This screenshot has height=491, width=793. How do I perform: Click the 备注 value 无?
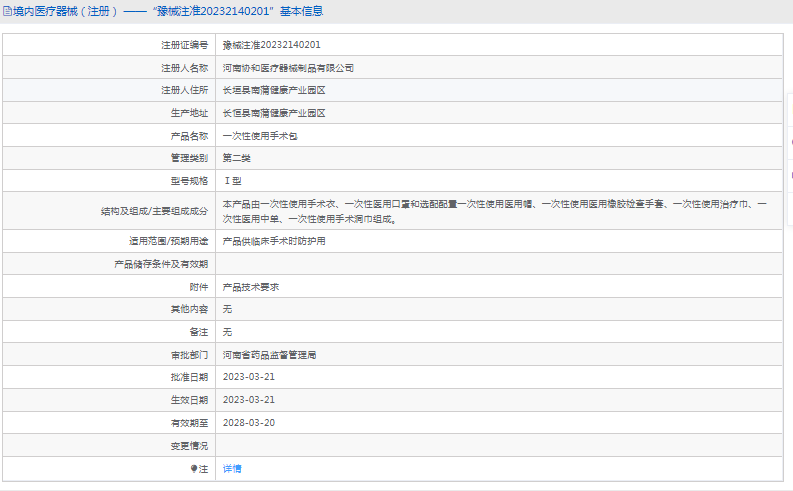pos(228,332)
